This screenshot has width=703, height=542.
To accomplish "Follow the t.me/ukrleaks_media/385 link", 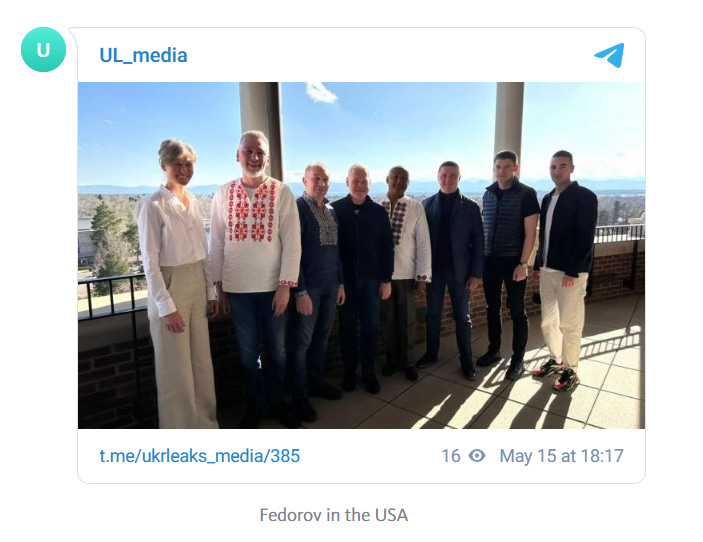I will 200,456.
